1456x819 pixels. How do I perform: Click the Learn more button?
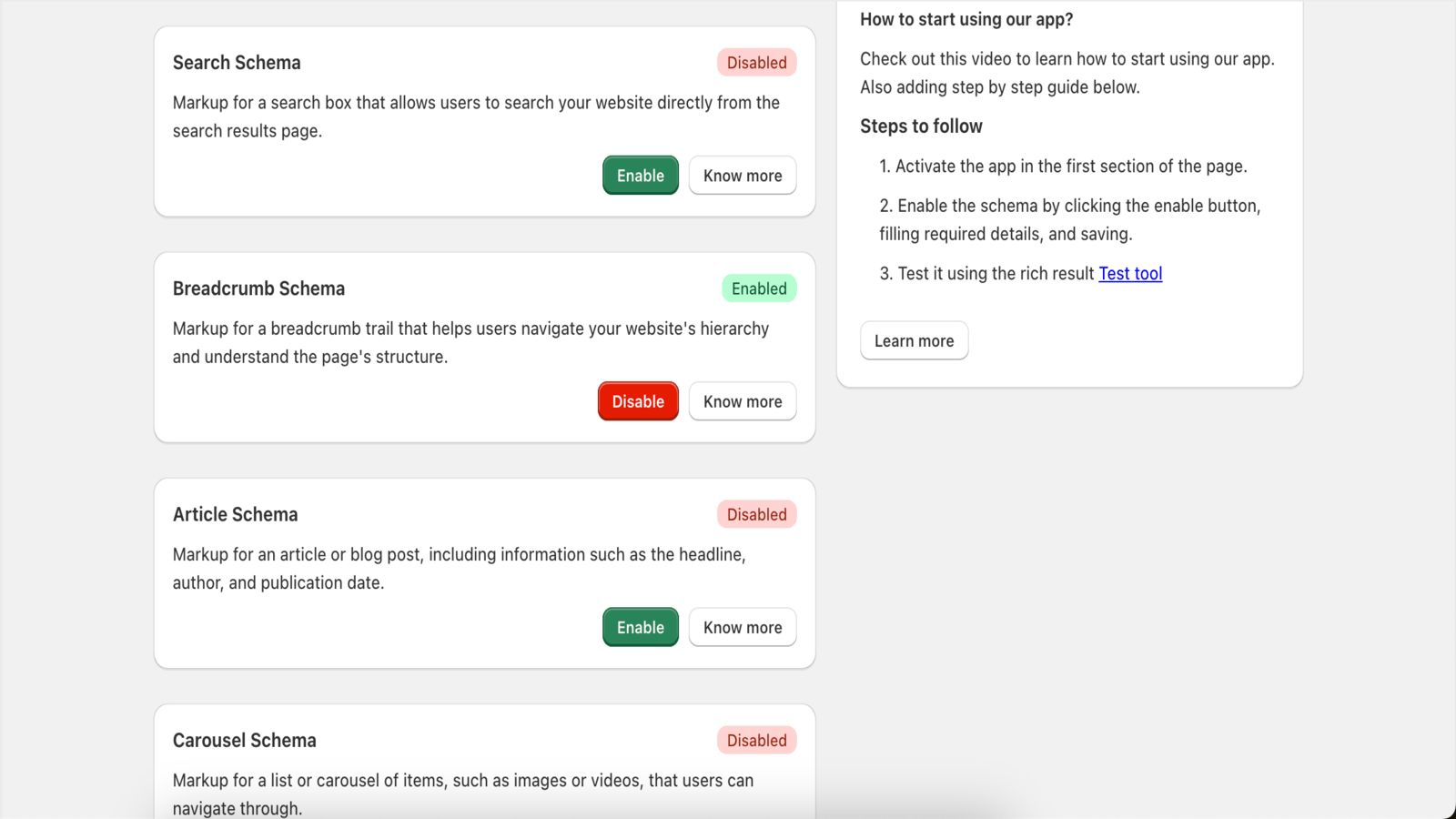(x=914, y=340)
